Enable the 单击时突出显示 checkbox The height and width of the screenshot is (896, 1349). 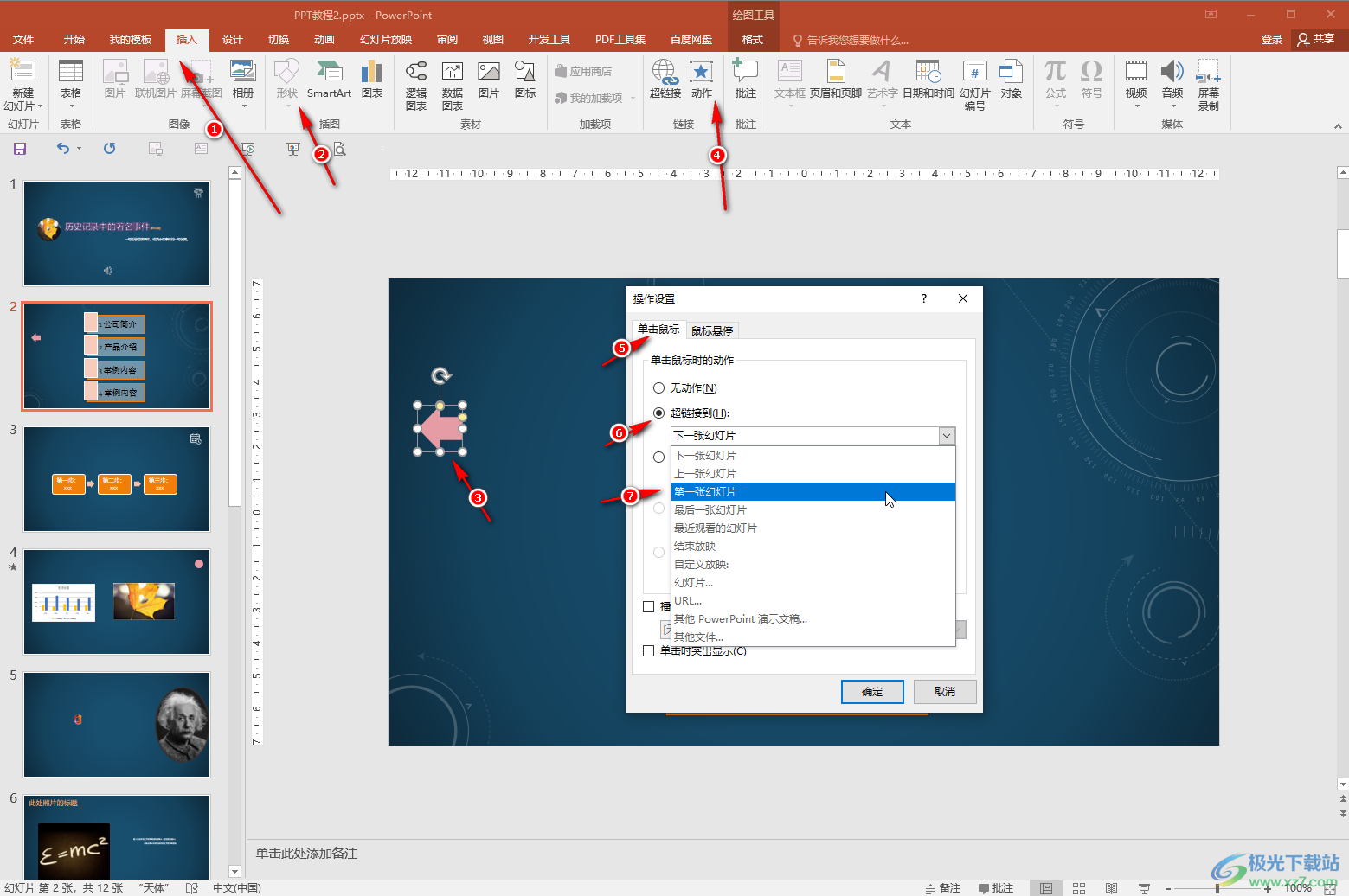[x=649, y=650]
